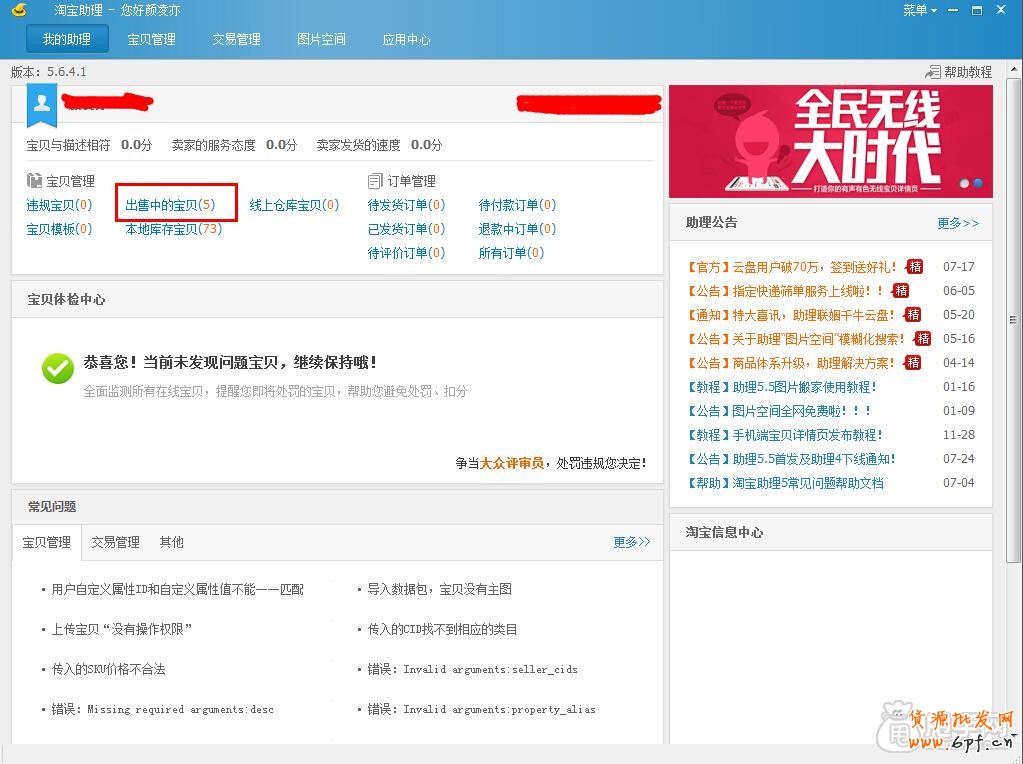Click version text 版本: 5.6.4.1
This screenshot has width=1023, height=764.
(49, 72)
